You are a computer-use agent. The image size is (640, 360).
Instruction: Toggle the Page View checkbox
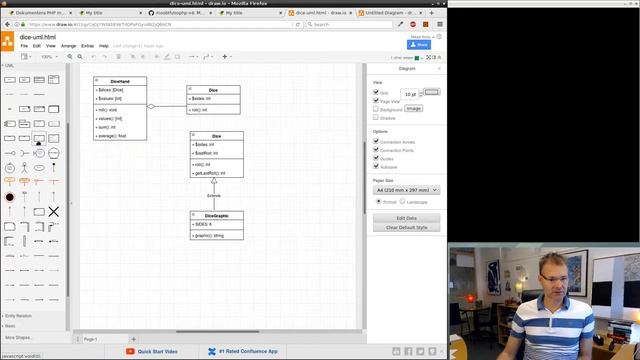(x=376, y=100)
